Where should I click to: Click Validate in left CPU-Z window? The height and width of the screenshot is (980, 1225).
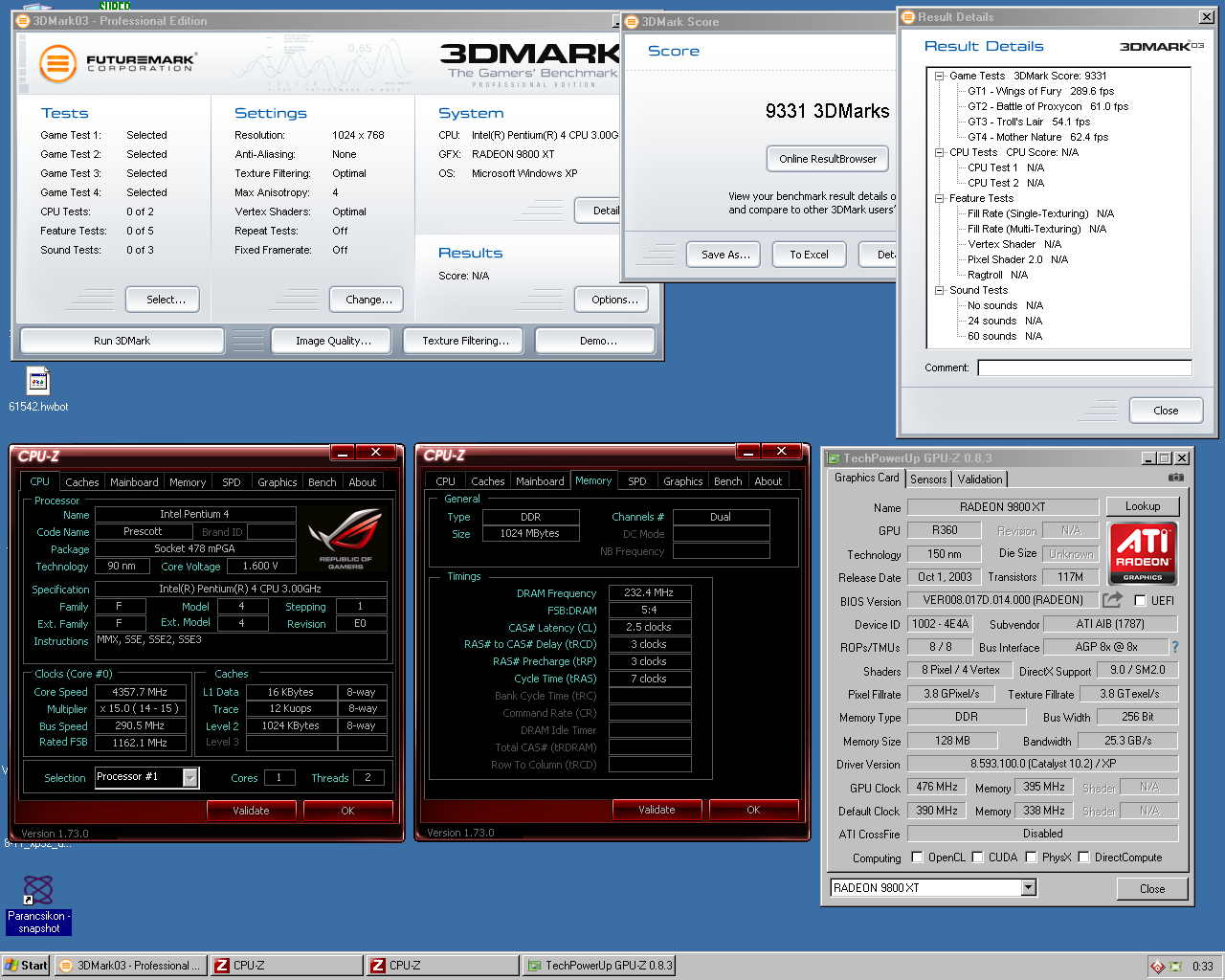point(252,811)
